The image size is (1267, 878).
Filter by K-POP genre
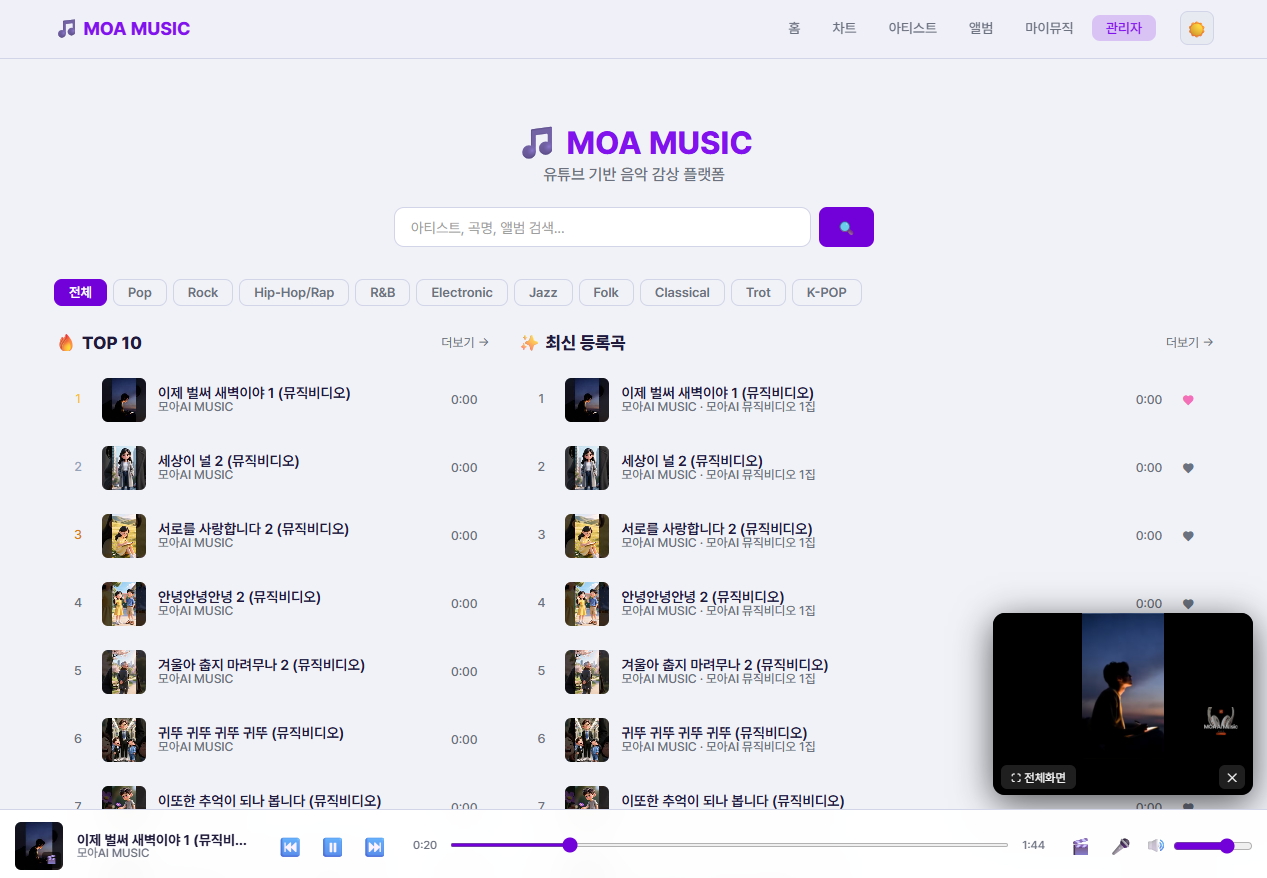click(827, 292)
